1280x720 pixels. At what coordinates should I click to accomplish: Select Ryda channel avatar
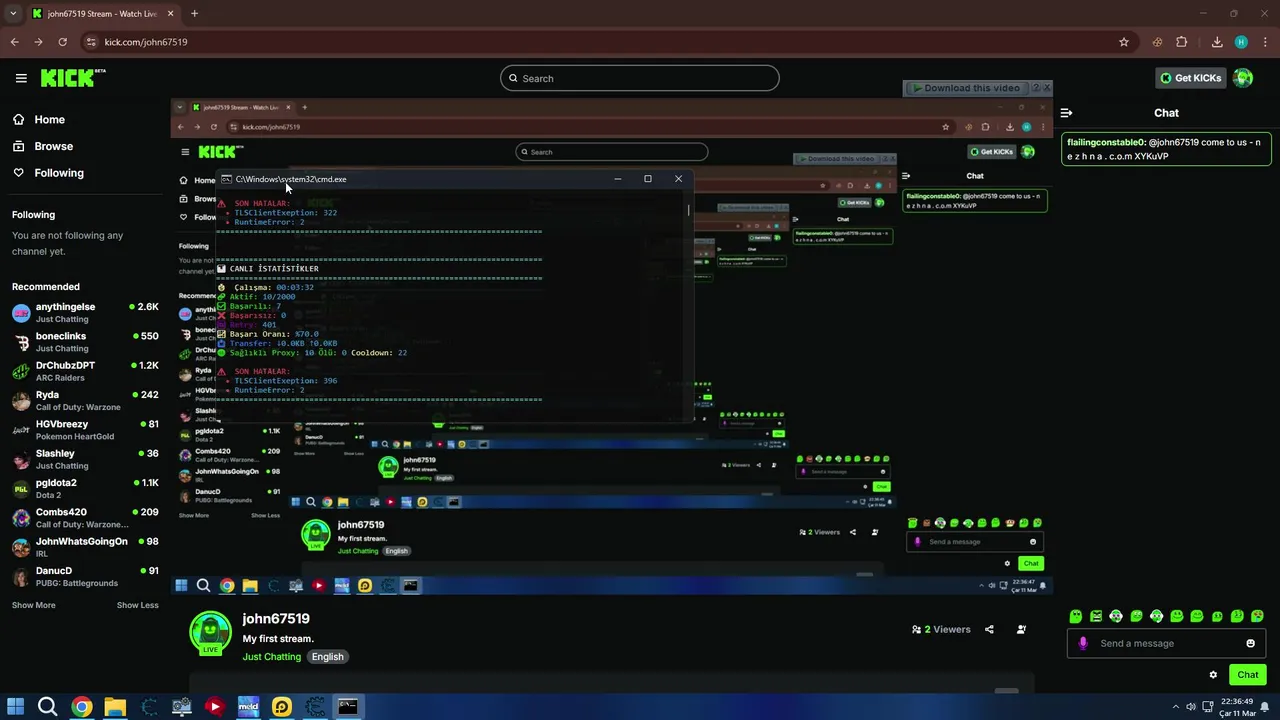click(x=21, y=401)
